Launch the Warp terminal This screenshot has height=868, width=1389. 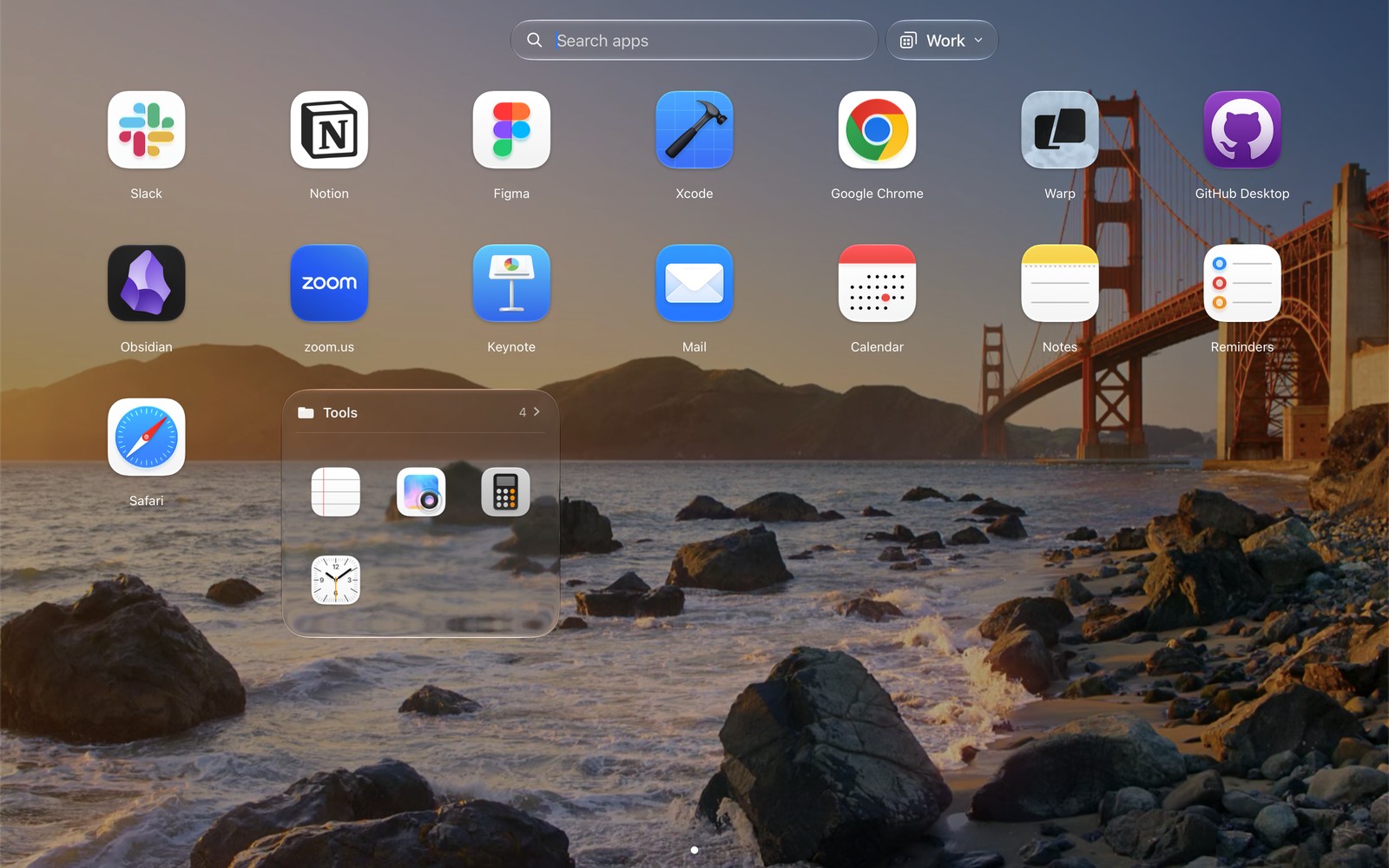1060,130
